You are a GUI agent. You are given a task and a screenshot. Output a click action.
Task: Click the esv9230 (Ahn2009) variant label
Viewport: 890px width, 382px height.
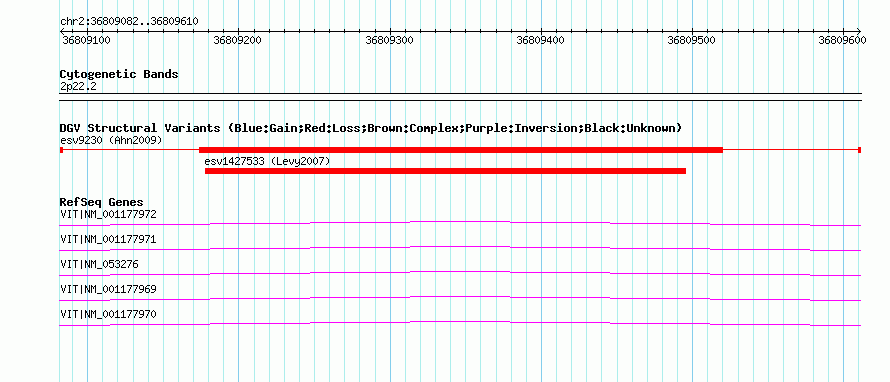(111, 140)
